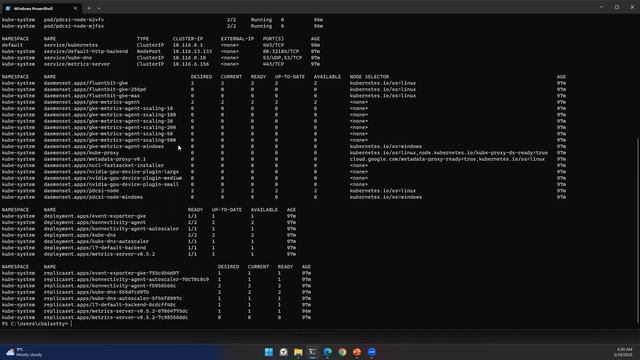This screenshot has width=640, height=360.
Task: Open the weather widget on the taskbar
Action: pyautogui.click(x=24, y=352)
